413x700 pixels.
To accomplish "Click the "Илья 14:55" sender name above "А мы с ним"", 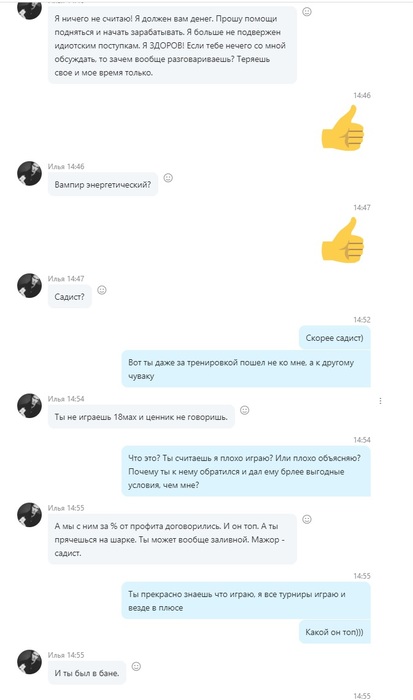I will pos(66,508).
